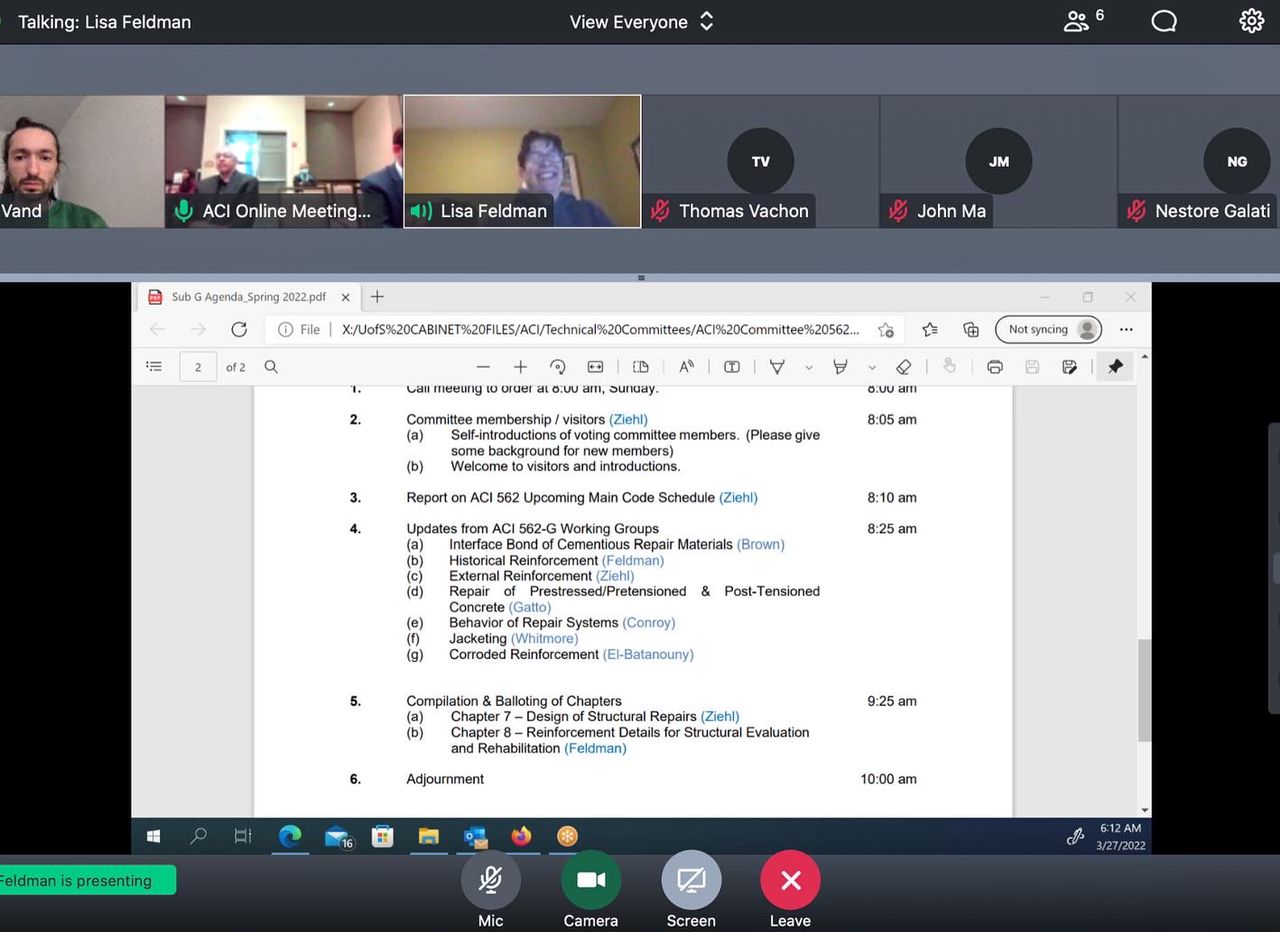The height and width of the screenshot is (932, 1280).
Task: Toggle the Camera button
Action: pos(590,880)
